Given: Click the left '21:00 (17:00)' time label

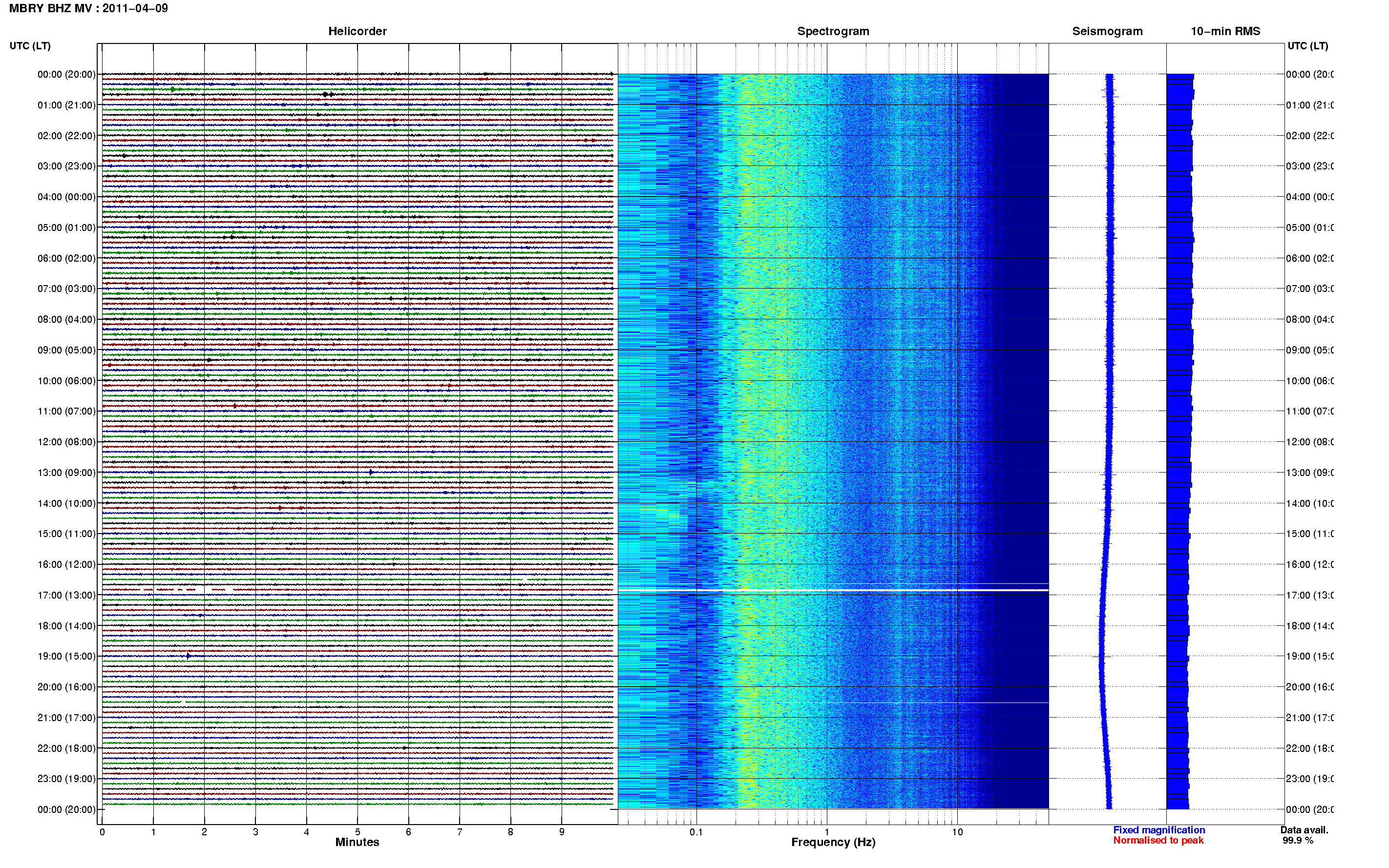Looking at the screenshot, I should click(x=66, y=718).
